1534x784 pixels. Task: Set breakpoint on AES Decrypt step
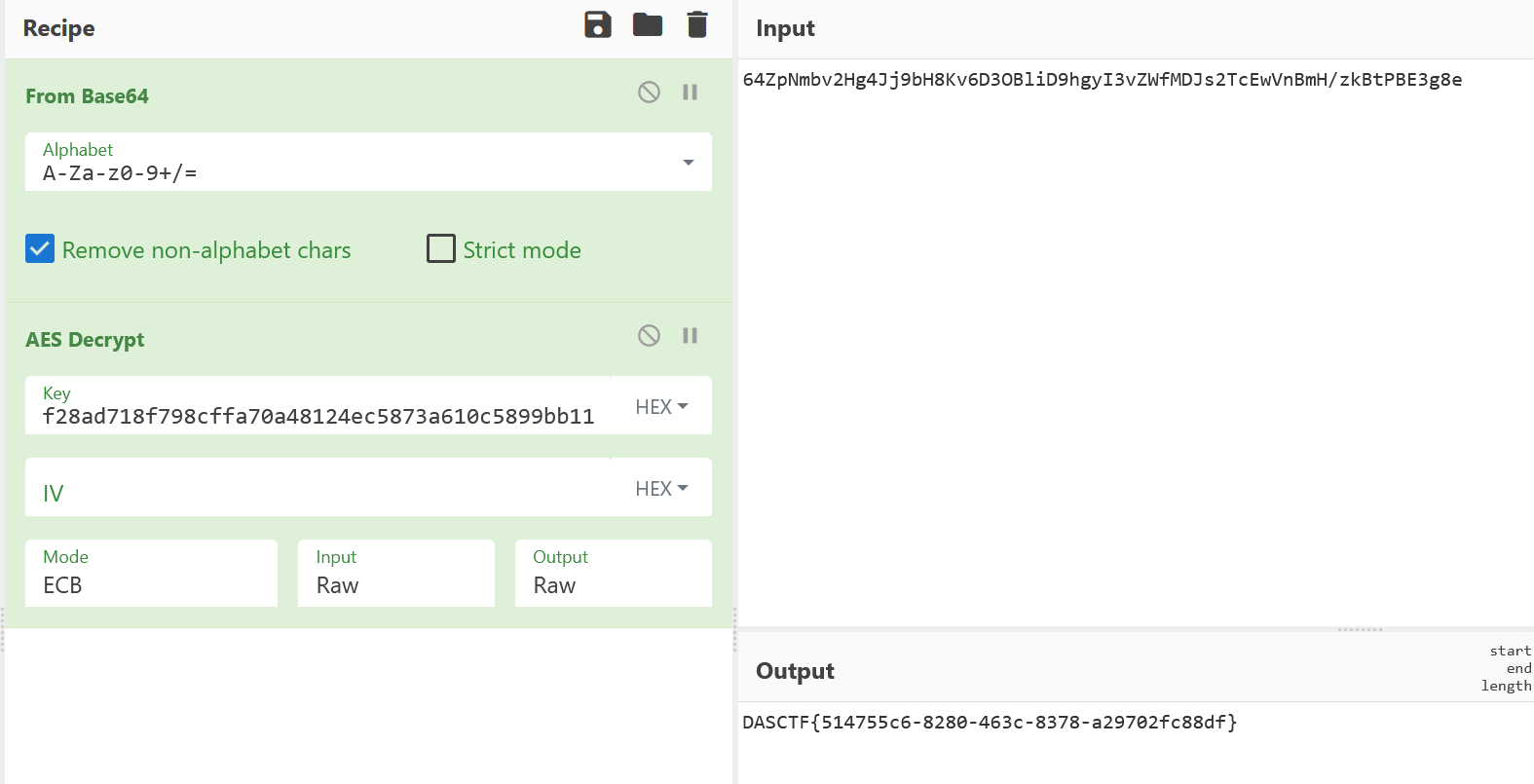point(690,336)
